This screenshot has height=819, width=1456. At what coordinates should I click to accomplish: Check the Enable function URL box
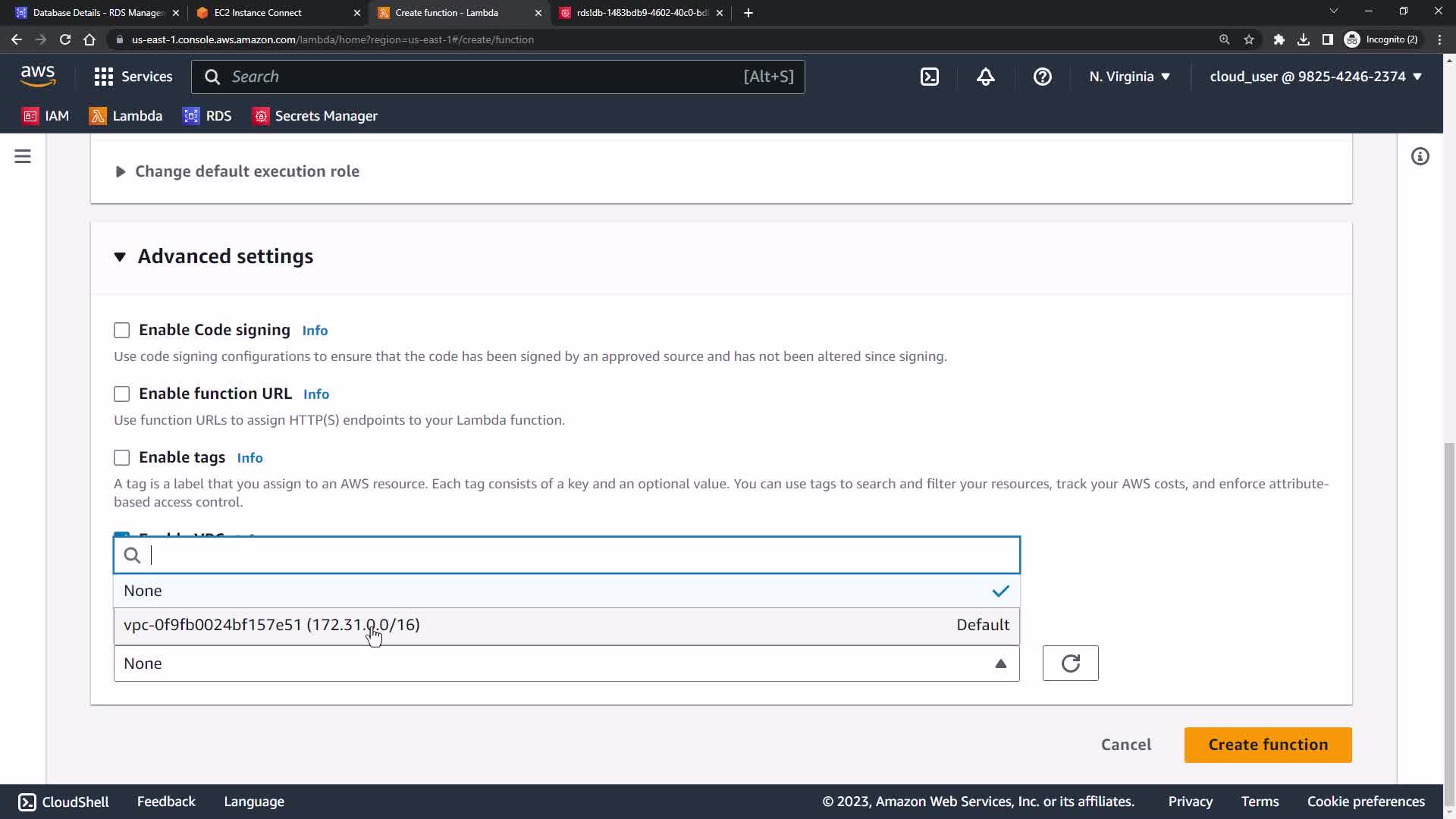pos(121,394)
